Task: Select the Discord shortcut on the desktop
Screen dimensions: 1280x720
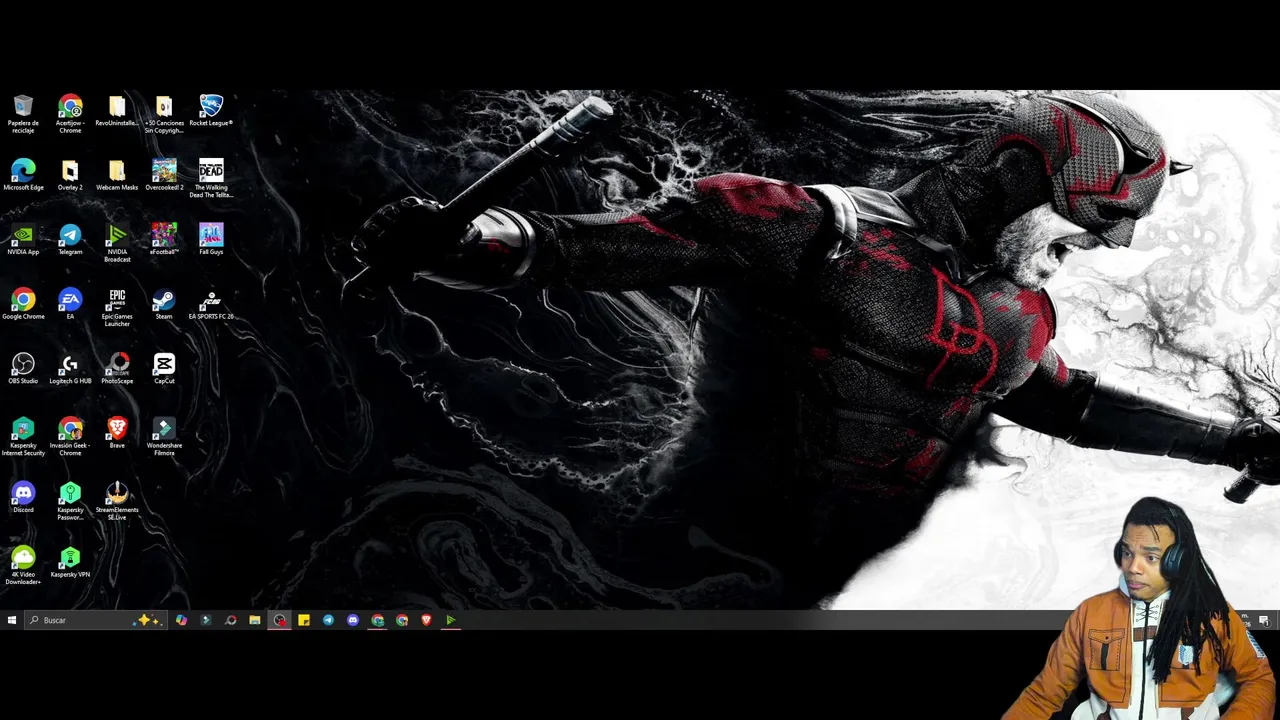Action: click(23, 498)
